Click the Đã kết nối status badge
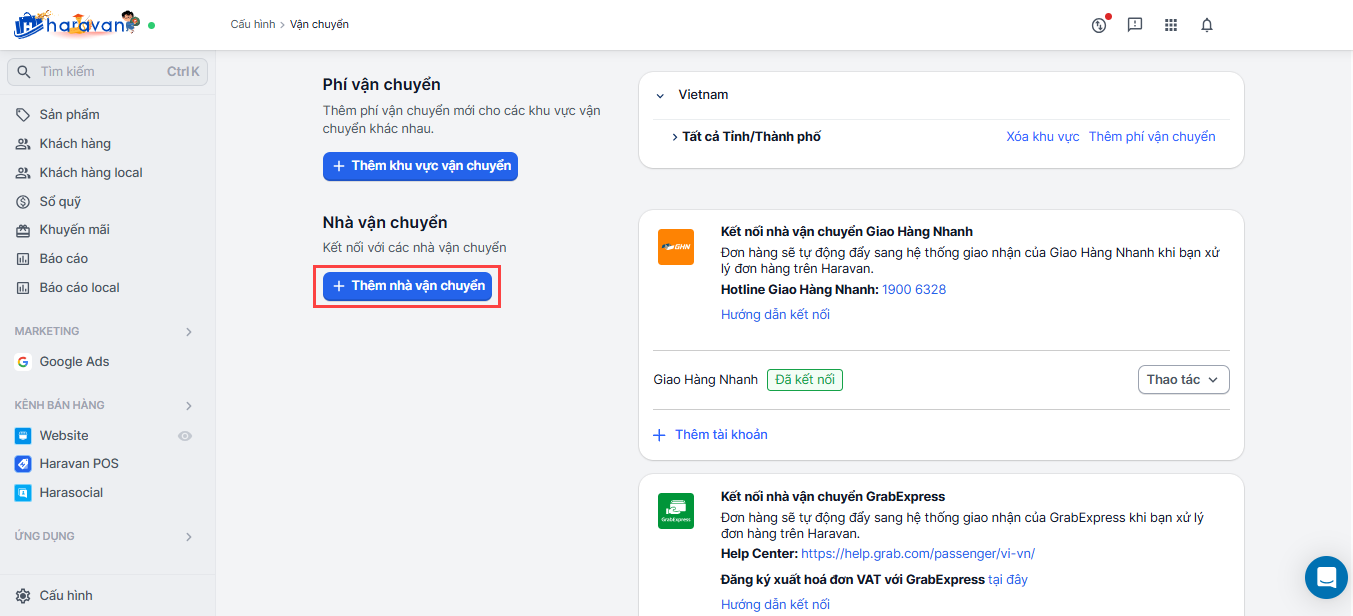The image size is (1353, 616). [x=805, y=380]
